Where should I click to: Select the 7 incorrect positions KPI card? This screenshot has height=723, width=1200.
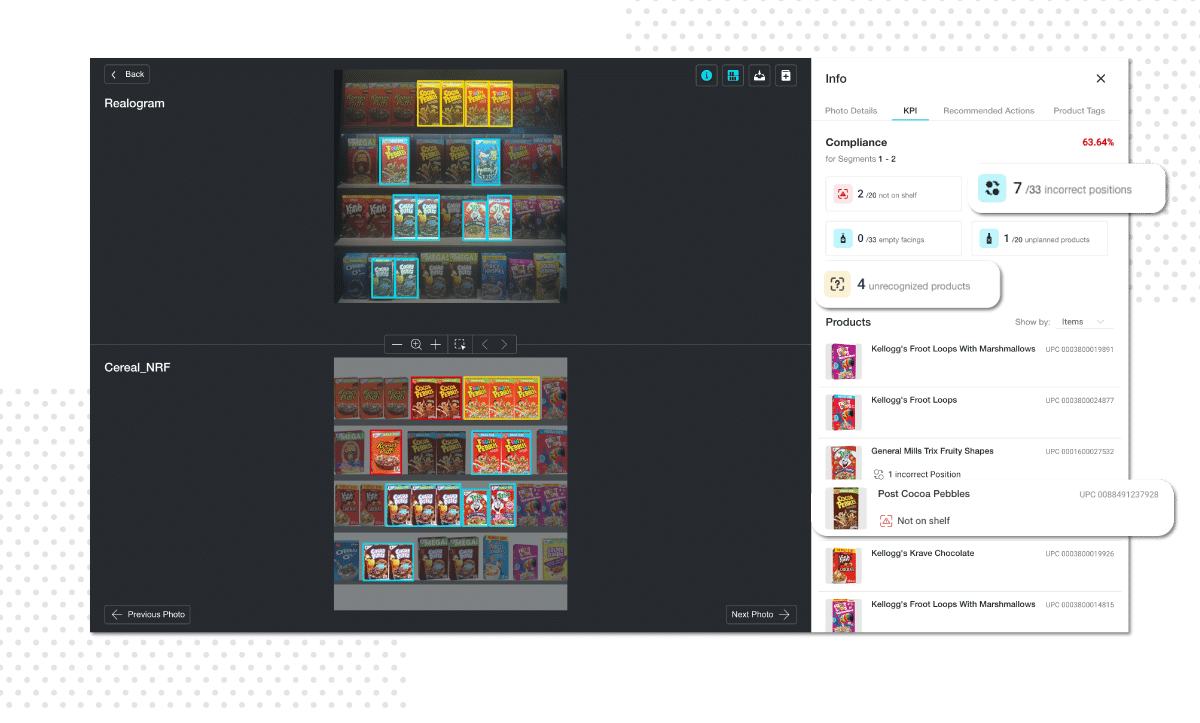coord(1067,188)
